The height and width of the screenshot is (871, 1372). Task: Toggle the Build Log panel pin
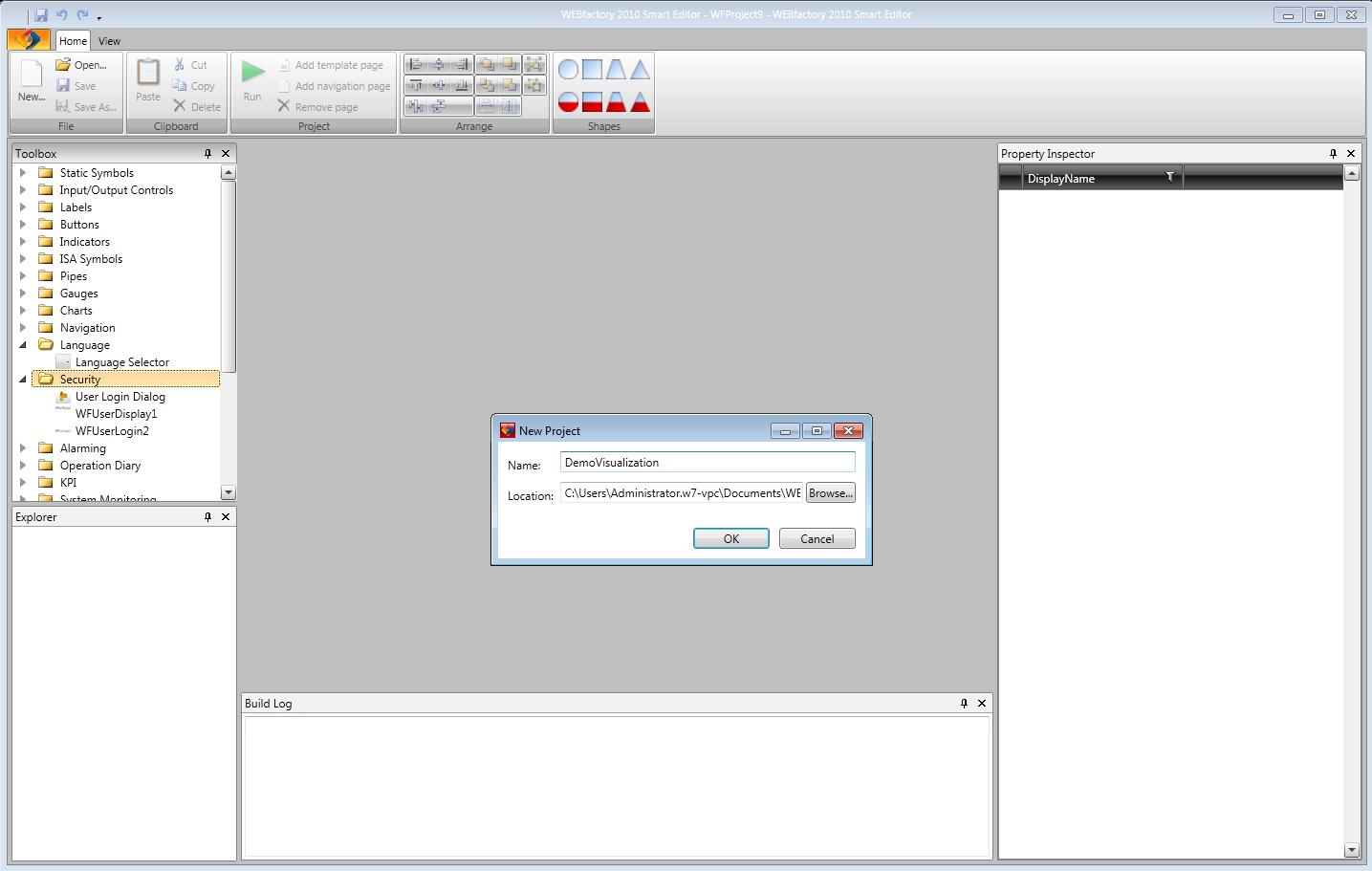964,703
